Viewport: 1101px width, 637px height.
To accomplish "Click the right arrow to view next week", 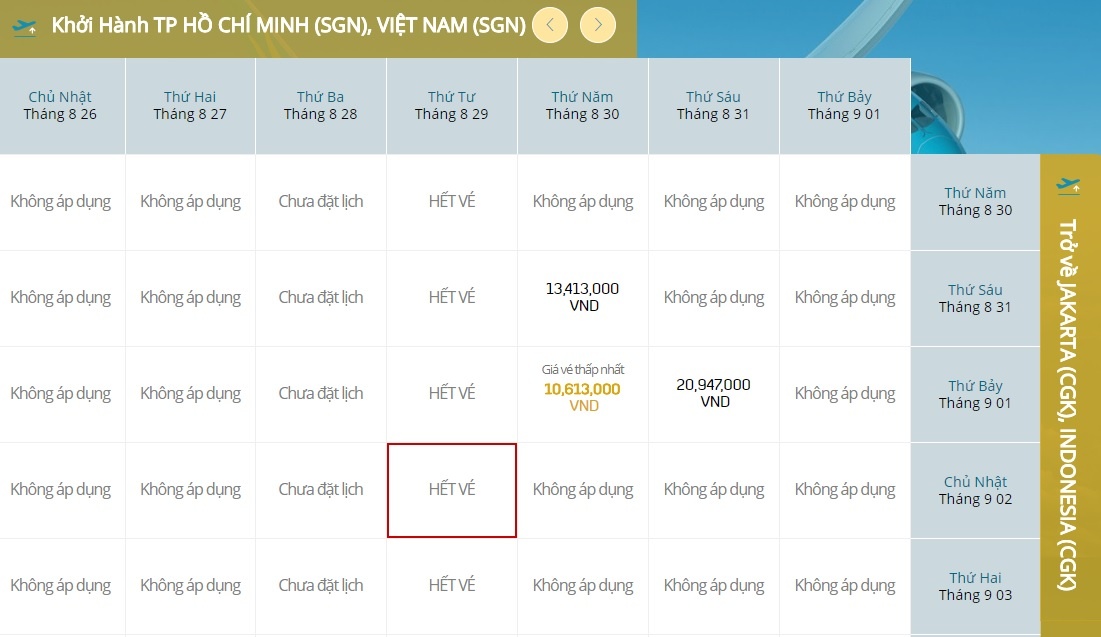I will [597, 25].
